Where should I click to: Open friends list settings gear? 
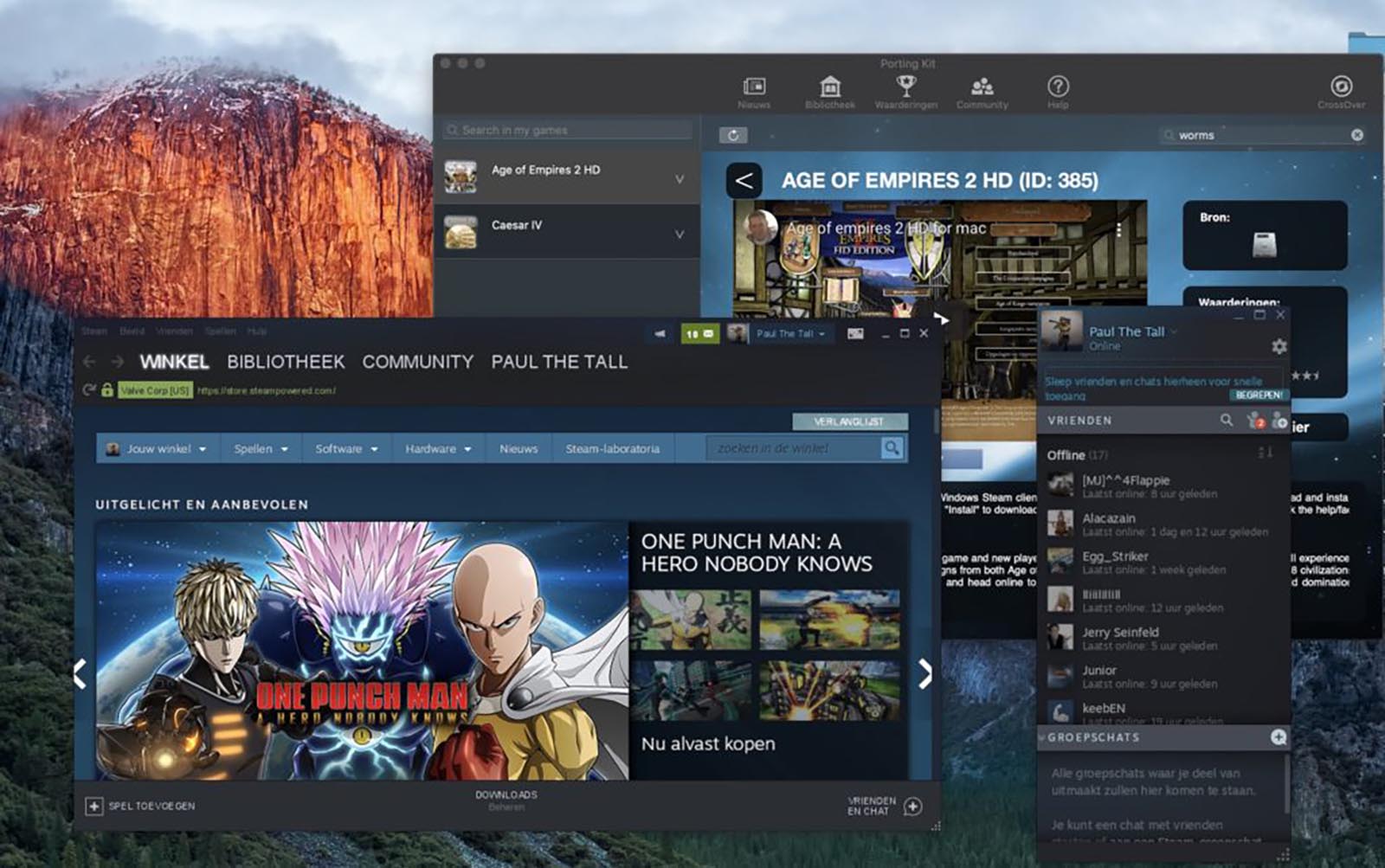coord(1279,346)
